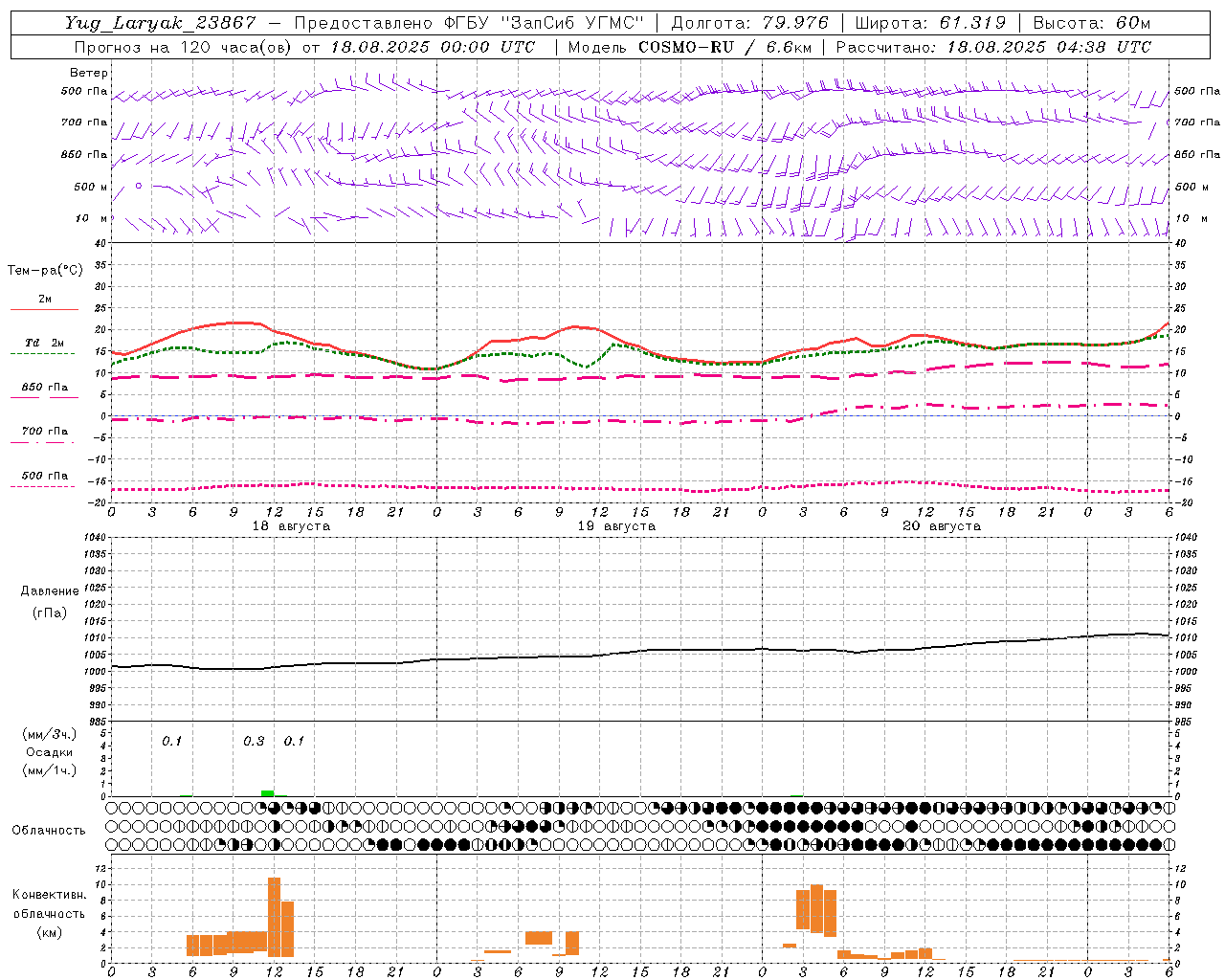
Task: Click the Долгота: 79.976 value
Action: [749, 23]
